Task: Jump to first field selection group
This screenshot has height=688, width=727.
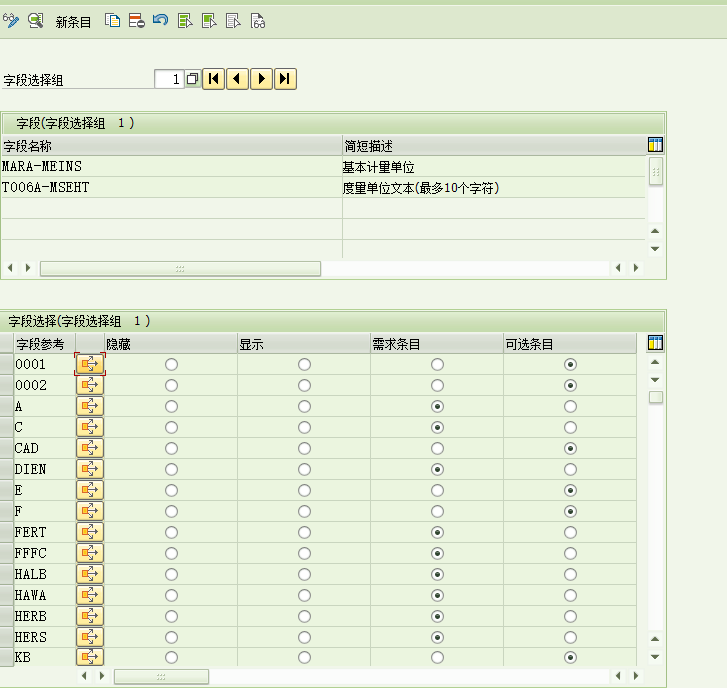Action: (x=213, y=79)
